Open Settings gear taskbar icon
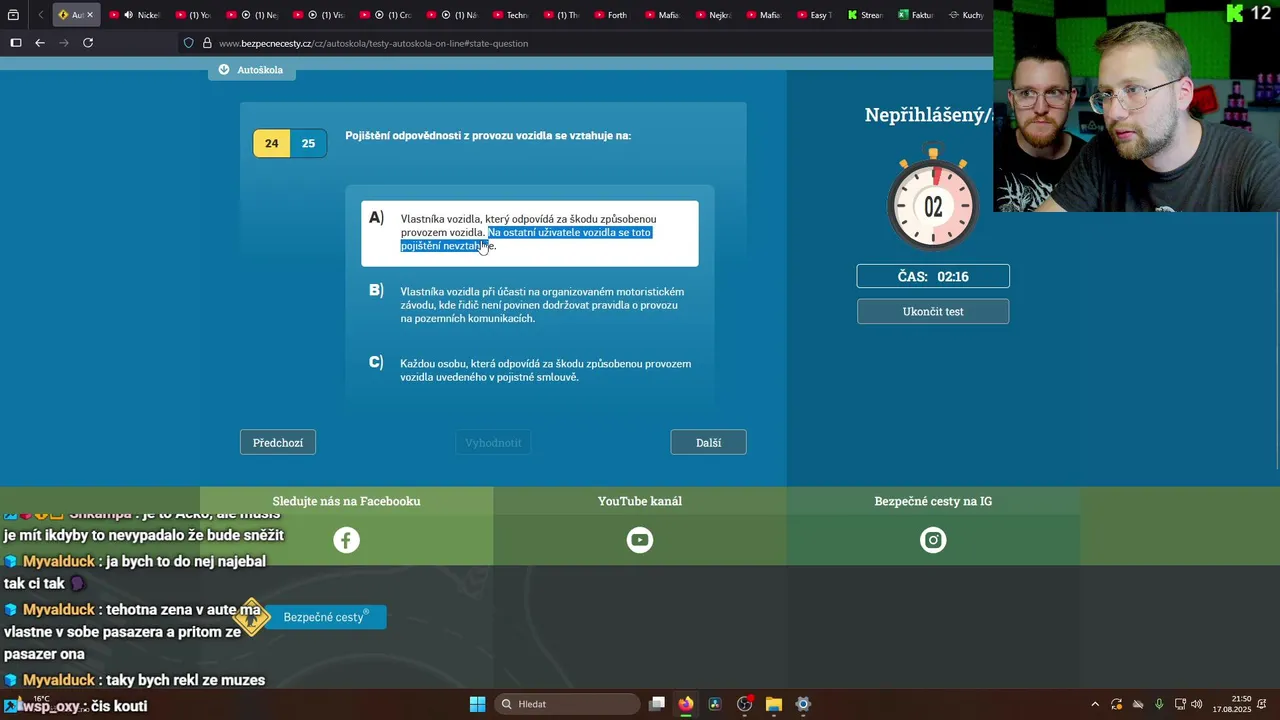This screenshot has height=720, width=1280. tap(803, 704)
